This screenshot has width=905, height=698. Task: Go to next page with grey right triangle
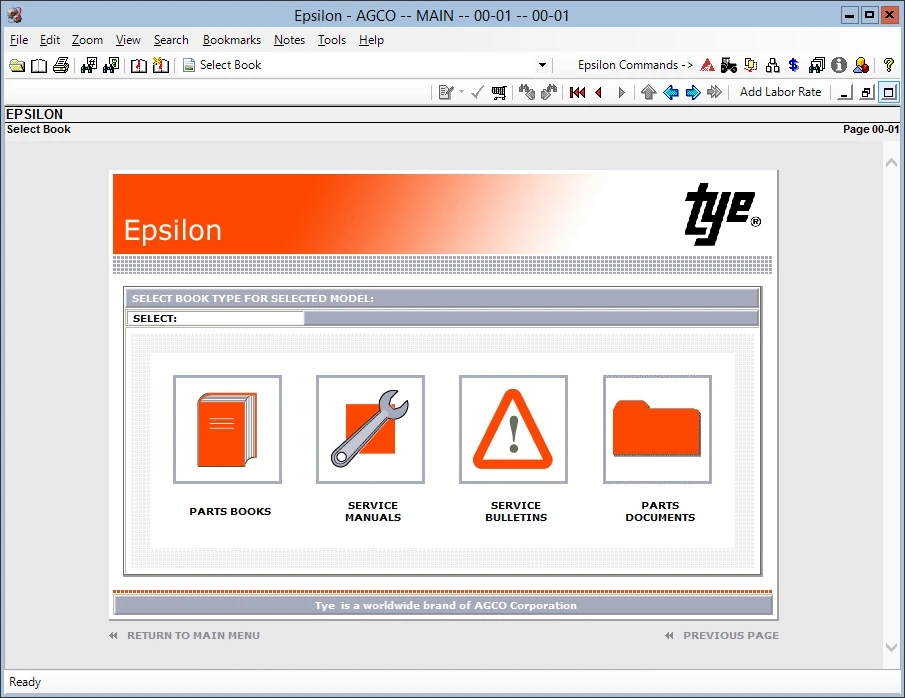click(621, 92)
